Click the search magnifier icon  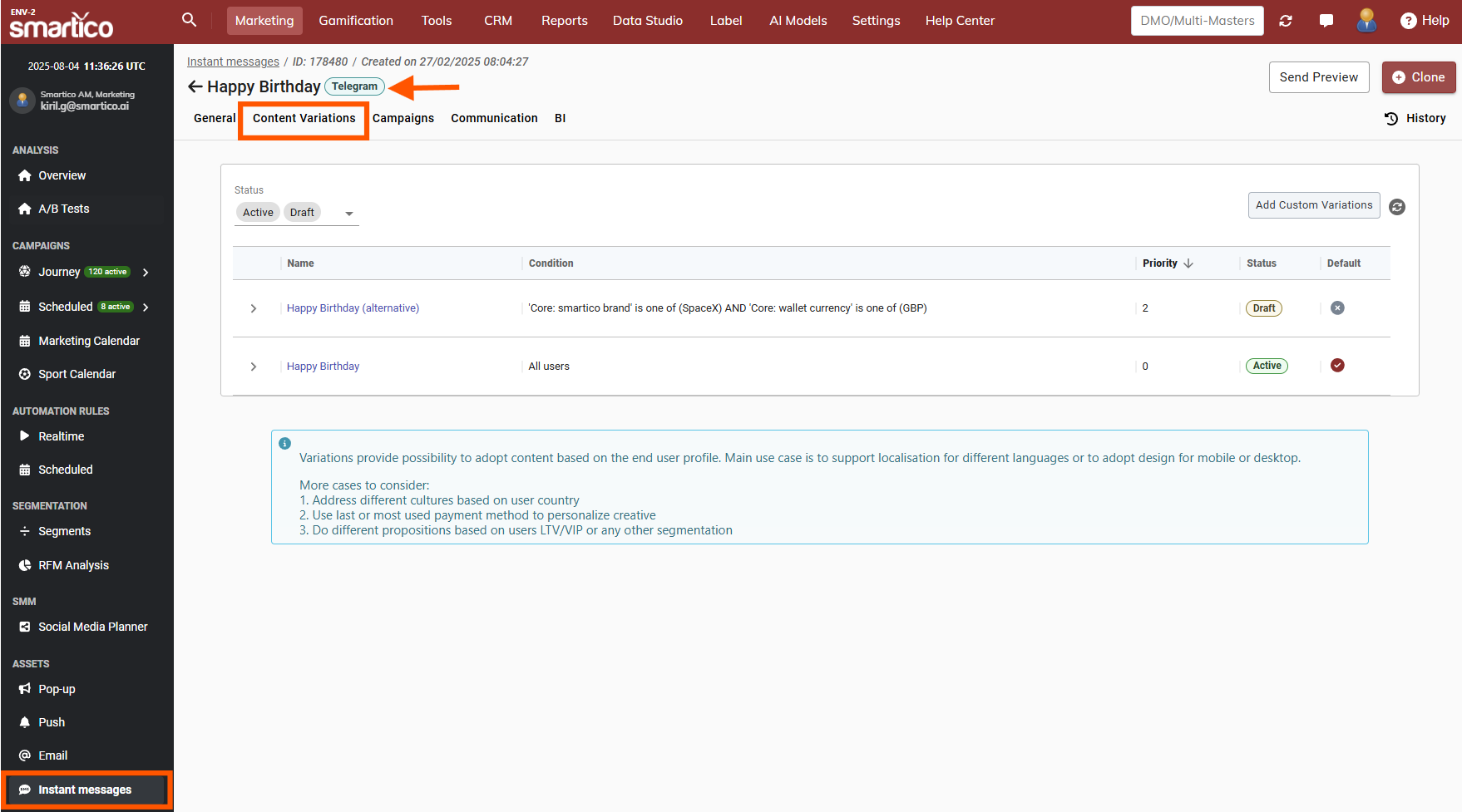[190, 20]
